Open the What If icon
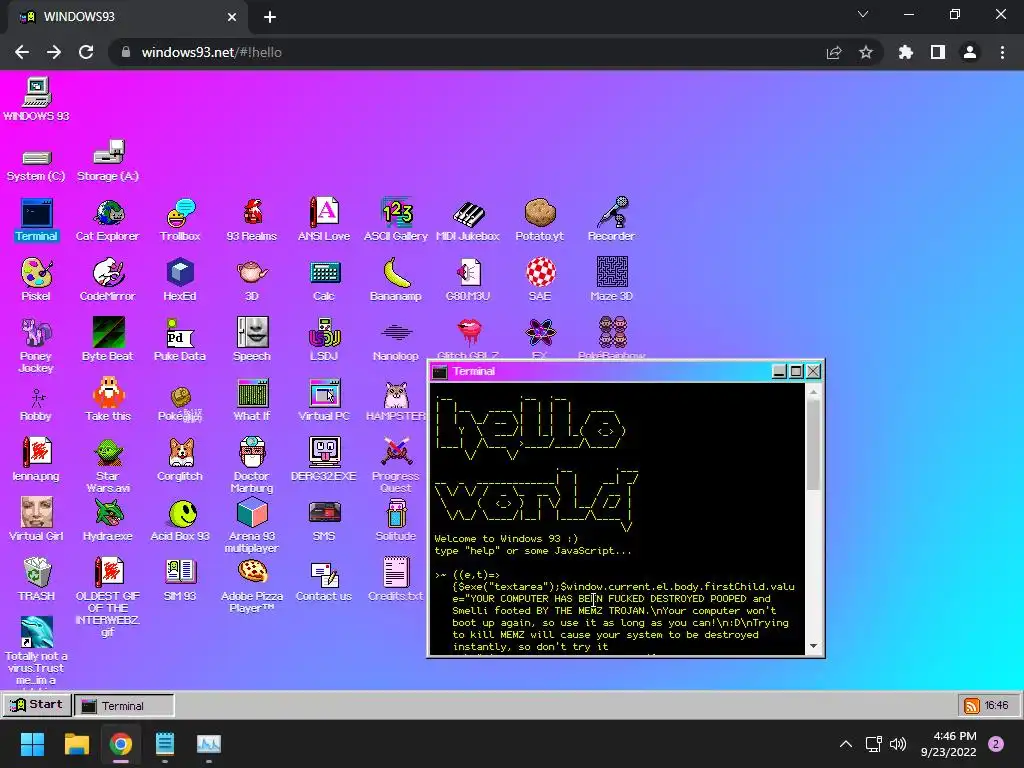The image size is (1024, 768). point(252,394)
